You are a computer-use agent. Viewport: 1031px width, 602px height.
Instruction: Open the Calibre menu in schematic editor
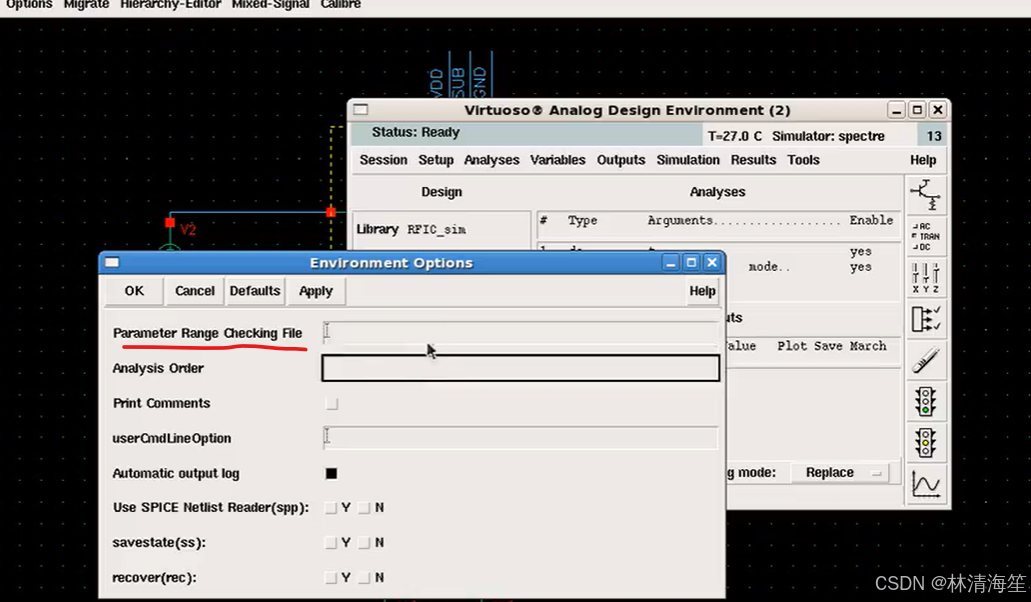[341, 5]
